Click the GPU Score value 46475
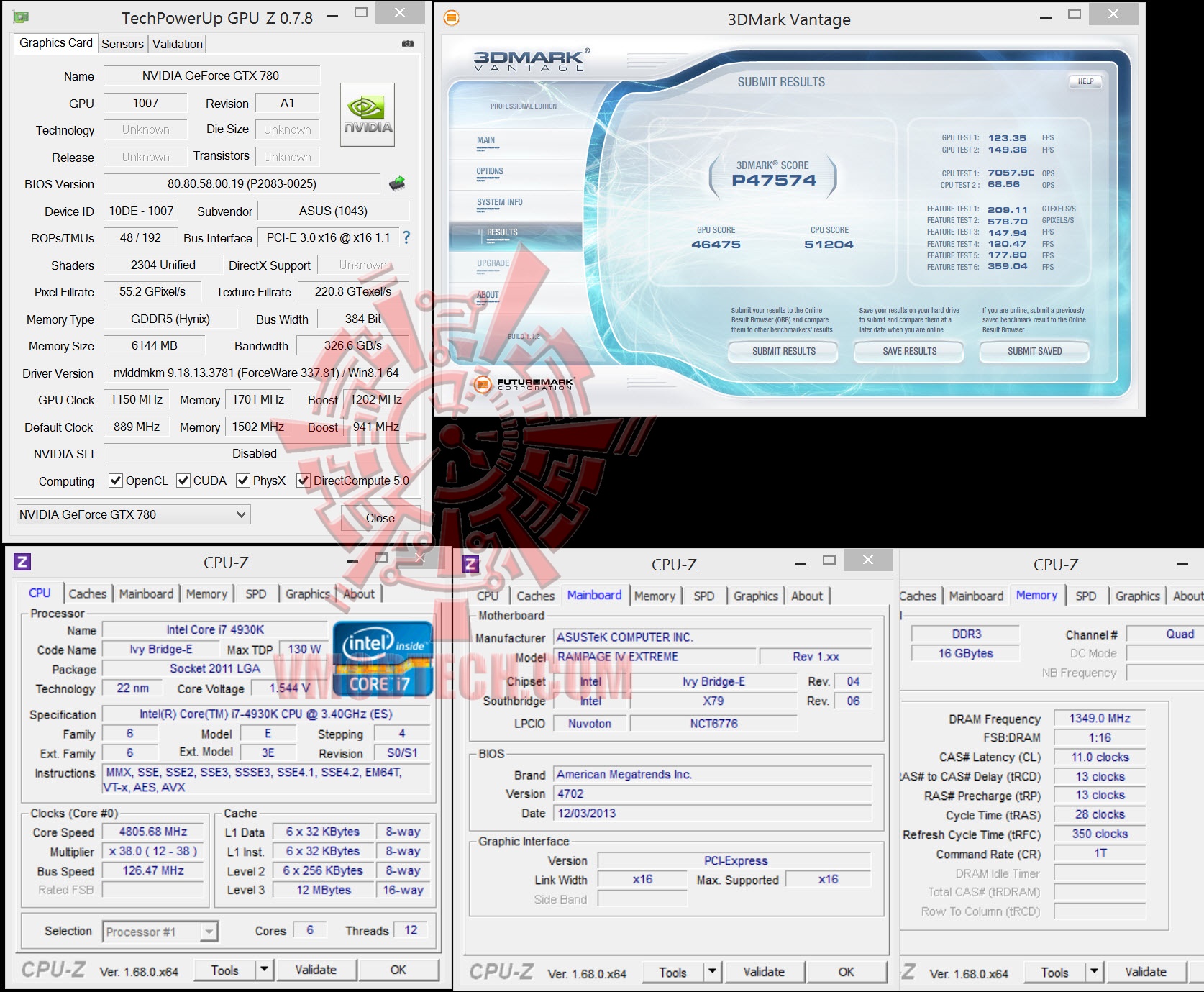 tap(716, 245)
